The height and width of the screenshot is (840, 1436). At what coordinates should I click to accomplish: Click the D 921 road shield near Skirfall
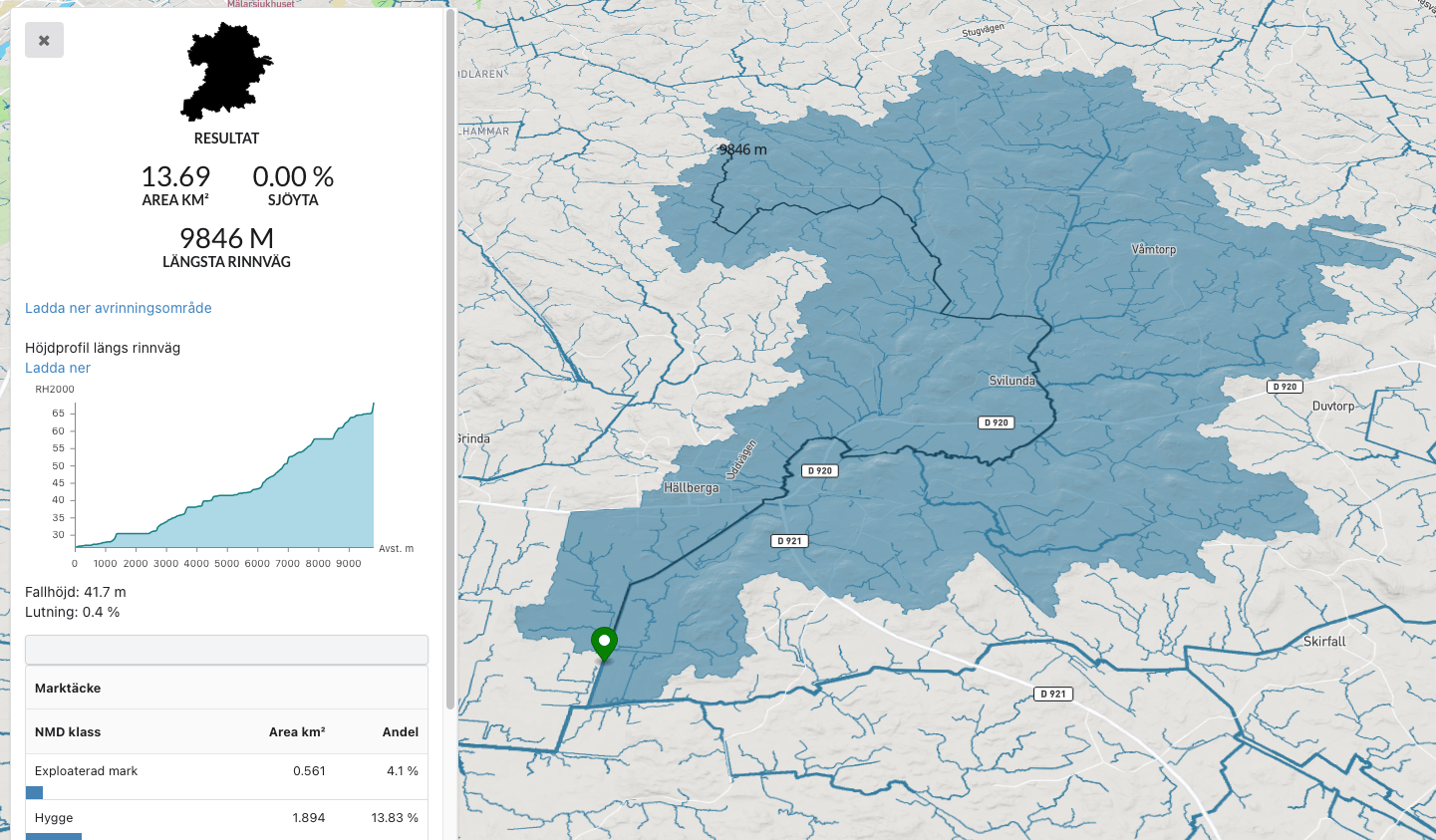[1051, 694]
